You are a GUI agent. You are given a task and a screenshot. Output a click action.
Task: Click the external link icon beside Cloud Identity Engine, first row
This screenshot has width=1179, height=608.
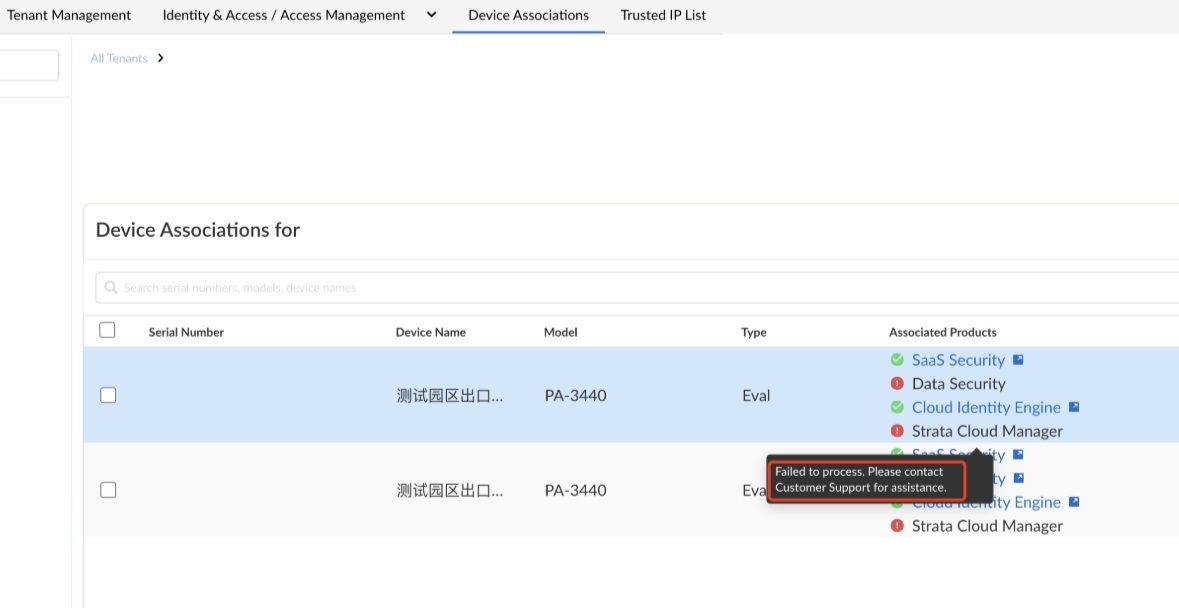pos(1074,407)
